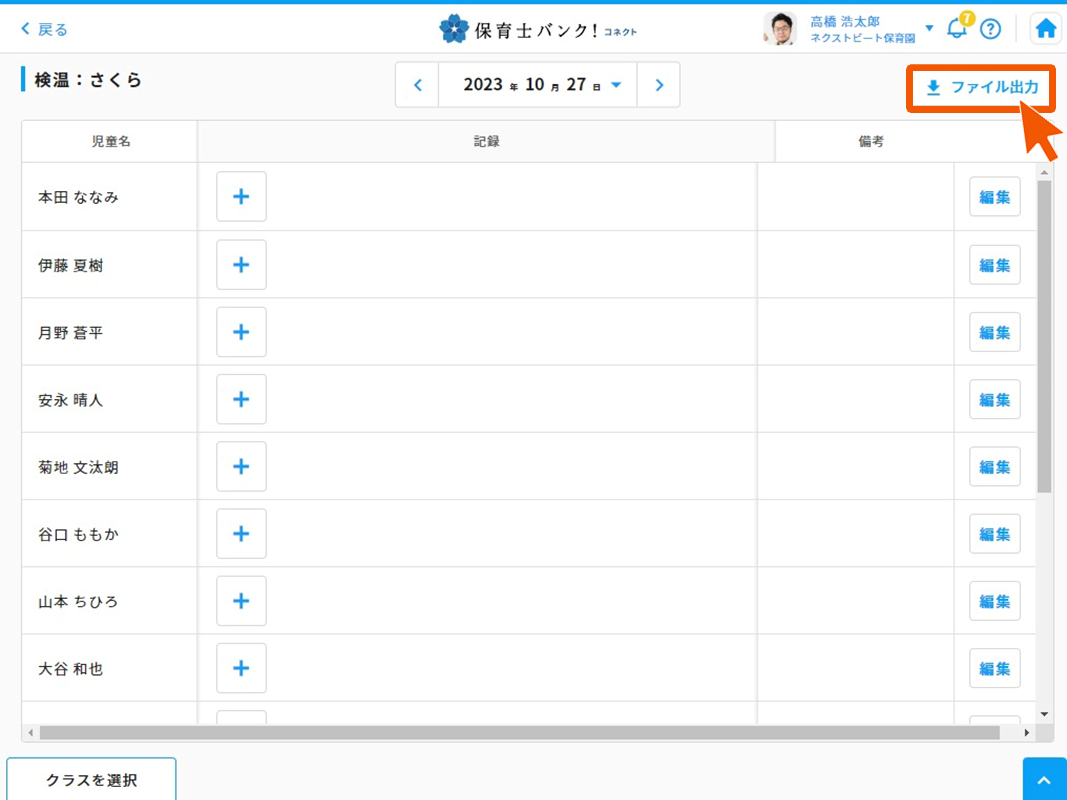Click plus icon for 本田 ななみ

(241, 196)
